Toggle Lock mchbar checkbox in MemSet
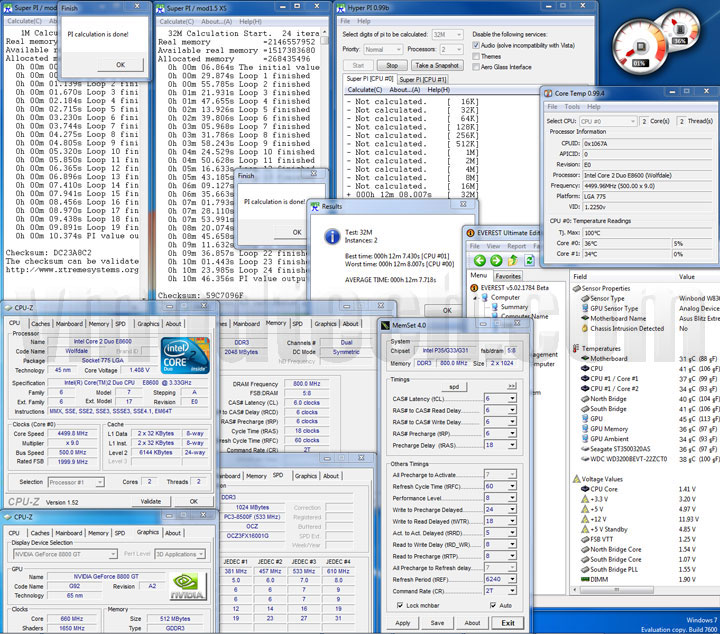This screenshot has width=720, height=634. coord(400,606)
